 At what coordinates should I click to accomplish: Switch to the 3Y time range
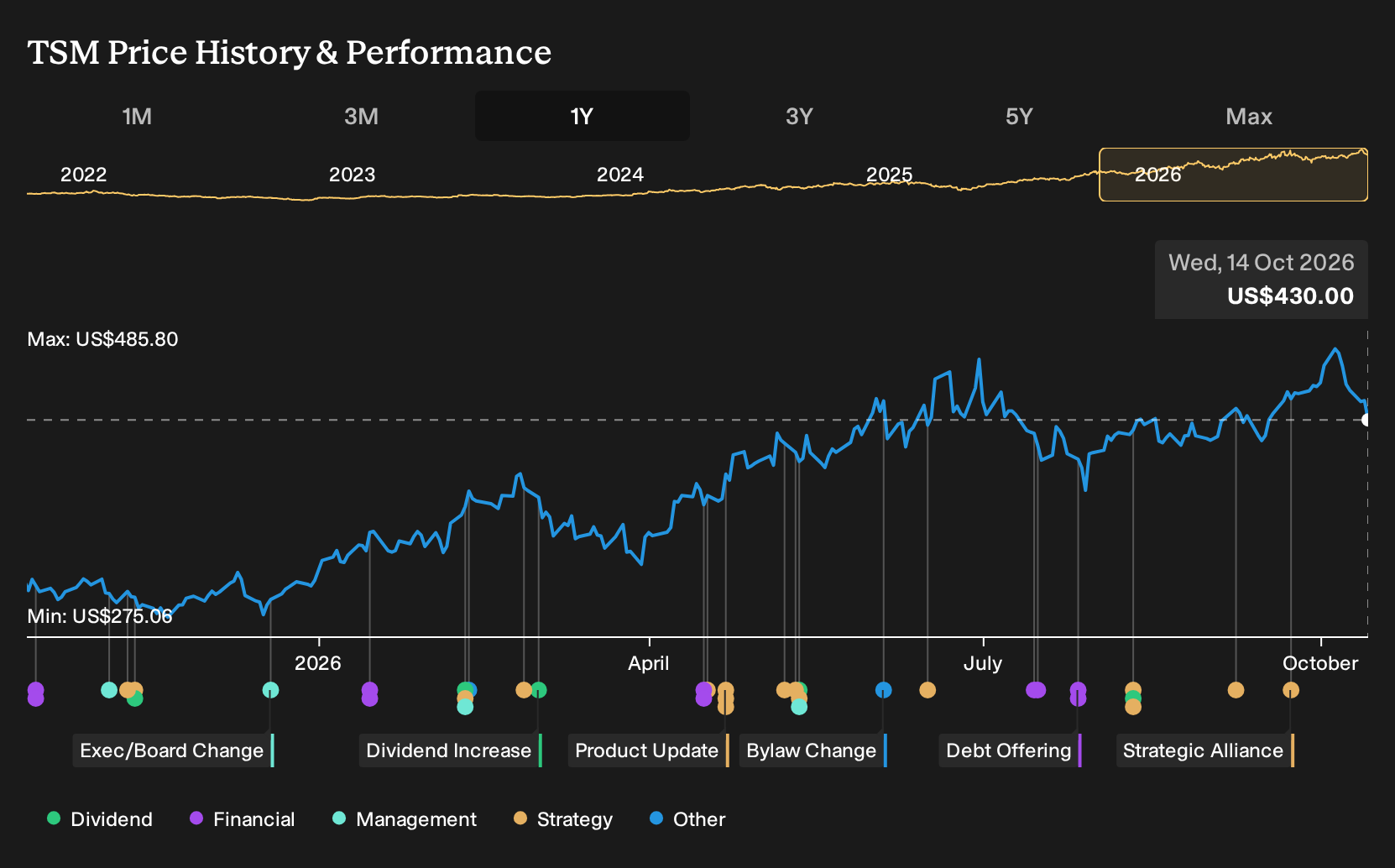pyautogui.click(x=799, y=116)
